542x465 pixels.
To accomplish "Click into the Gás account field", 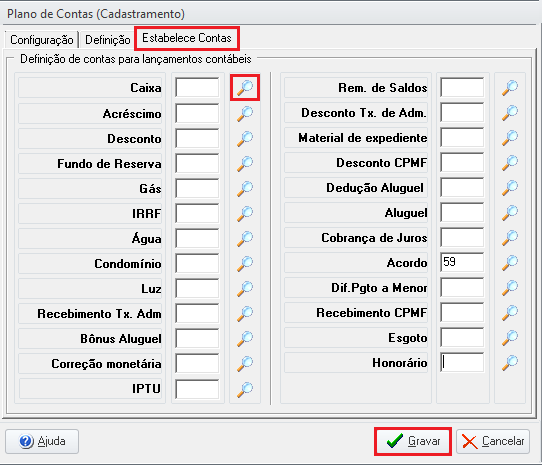I will click(x=197, y=188).
